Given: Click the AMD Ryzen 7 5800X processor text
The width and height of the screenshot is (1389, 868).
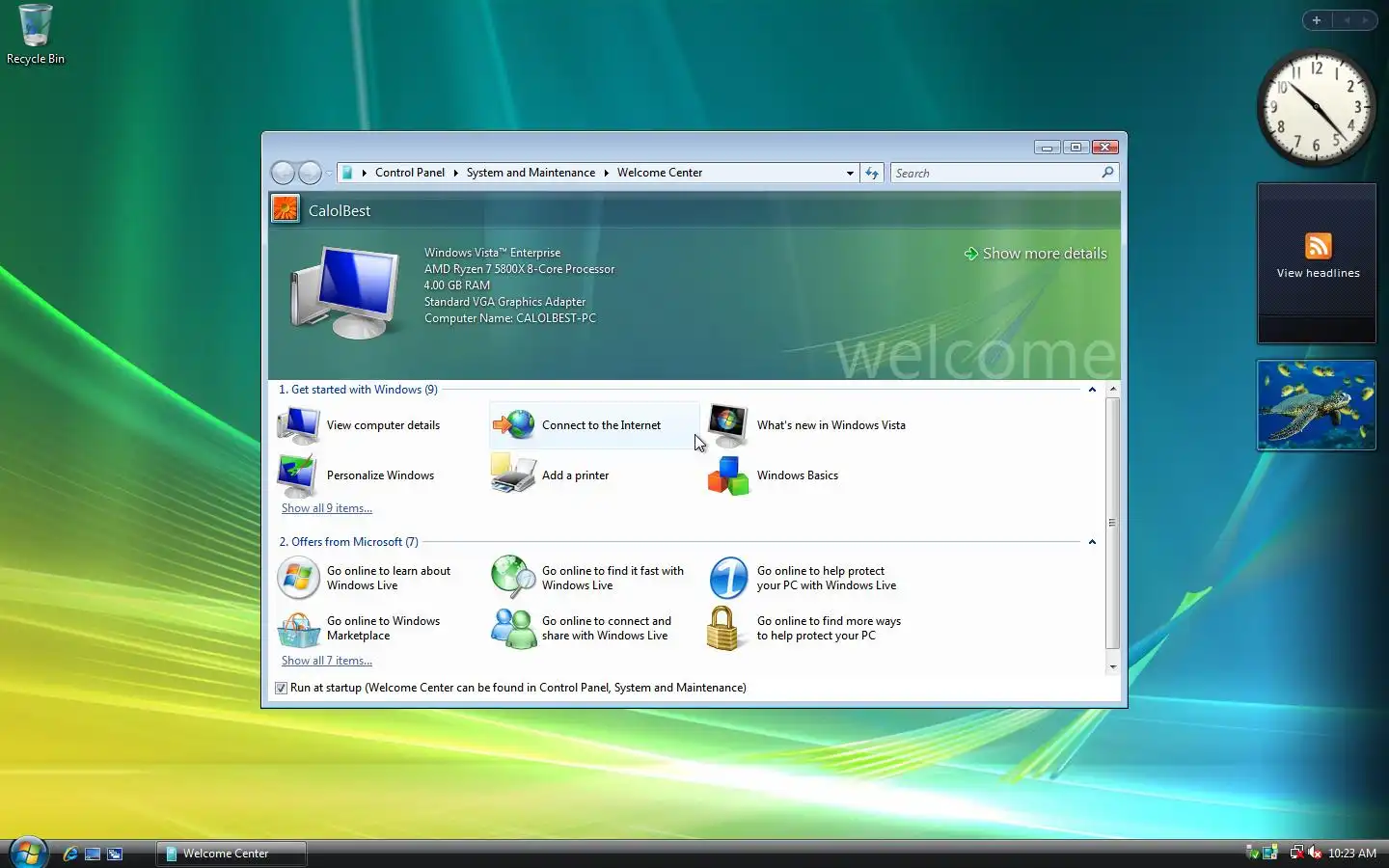Looking at the screenshot, I should click(519, 269).
